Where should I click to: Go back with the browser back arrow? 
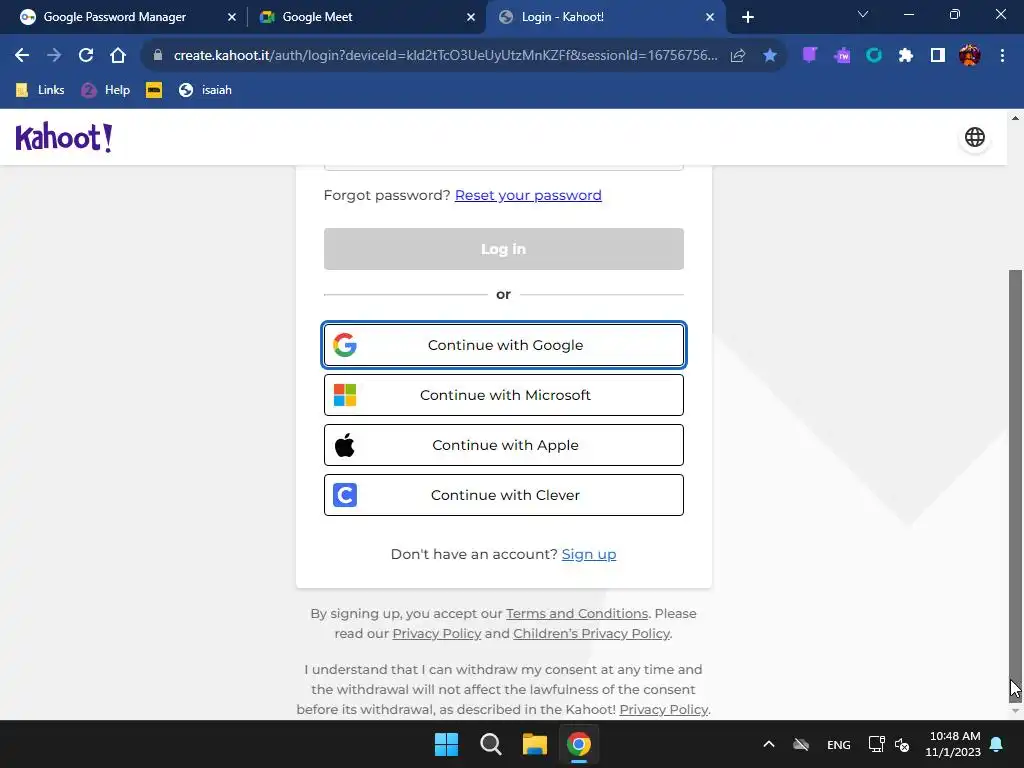(22, 56)
